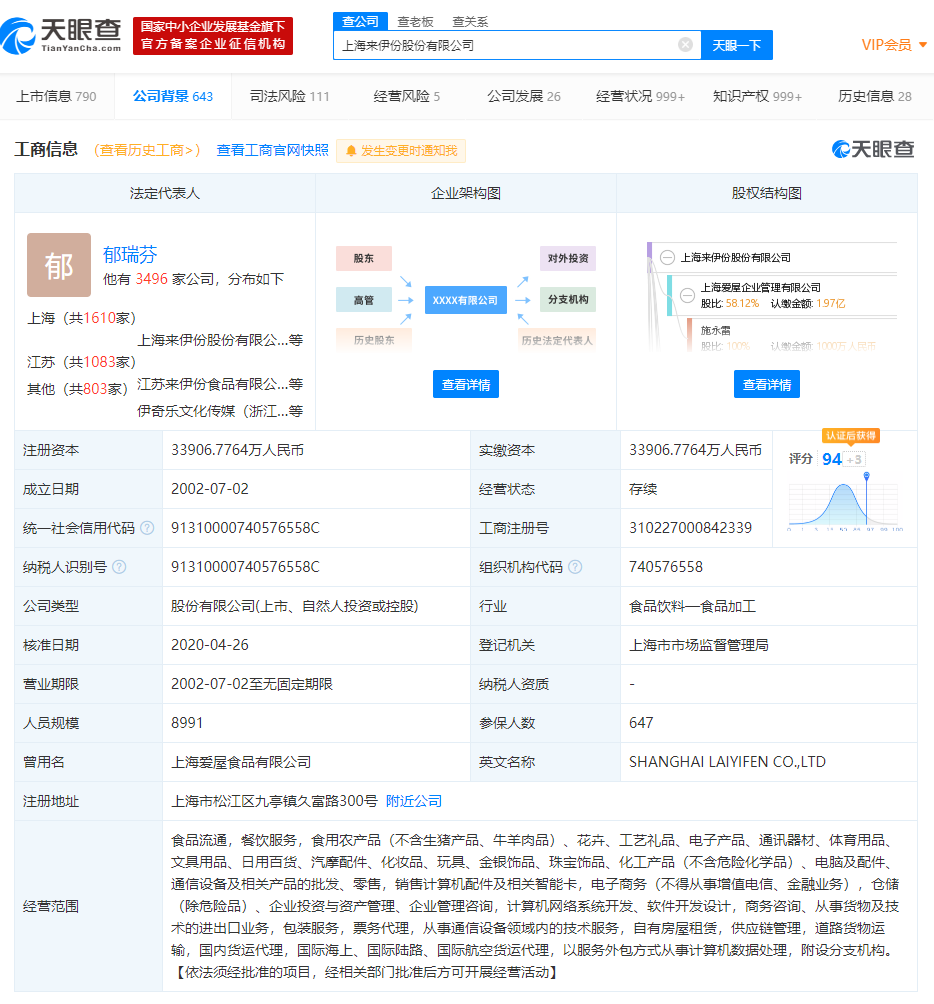Open legal representative 郁瑞芬 link
This screenshot has width=934, height=1004.
coord(130,255)
